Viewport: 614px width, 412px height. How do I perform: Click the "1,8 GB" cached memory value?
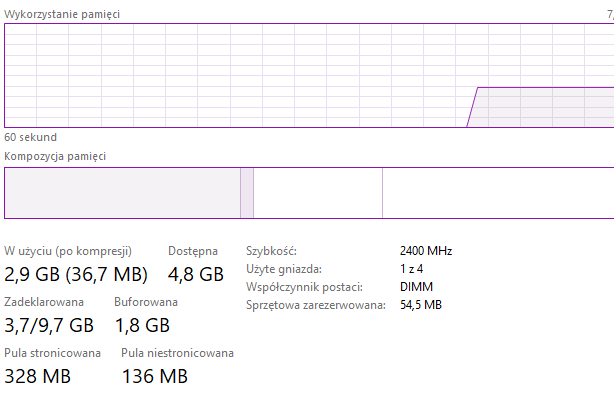142,325
